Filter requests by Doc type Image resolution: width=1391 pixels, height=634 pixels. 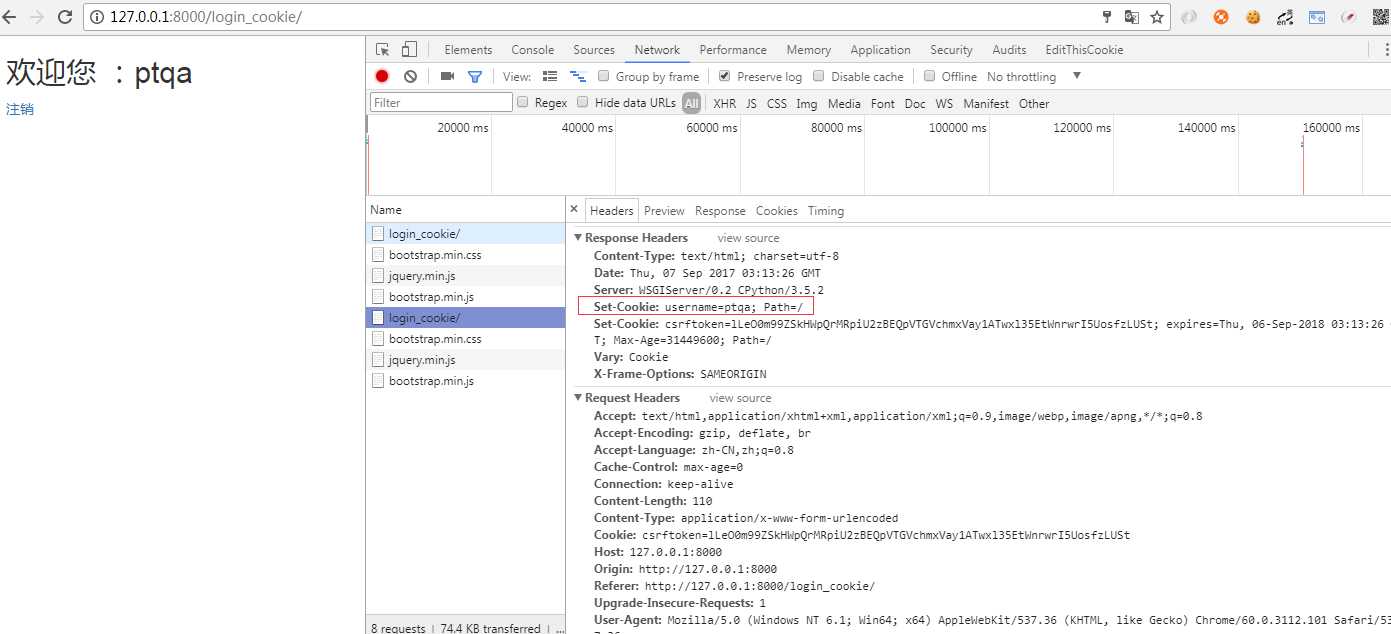click(x=915, y=103)
